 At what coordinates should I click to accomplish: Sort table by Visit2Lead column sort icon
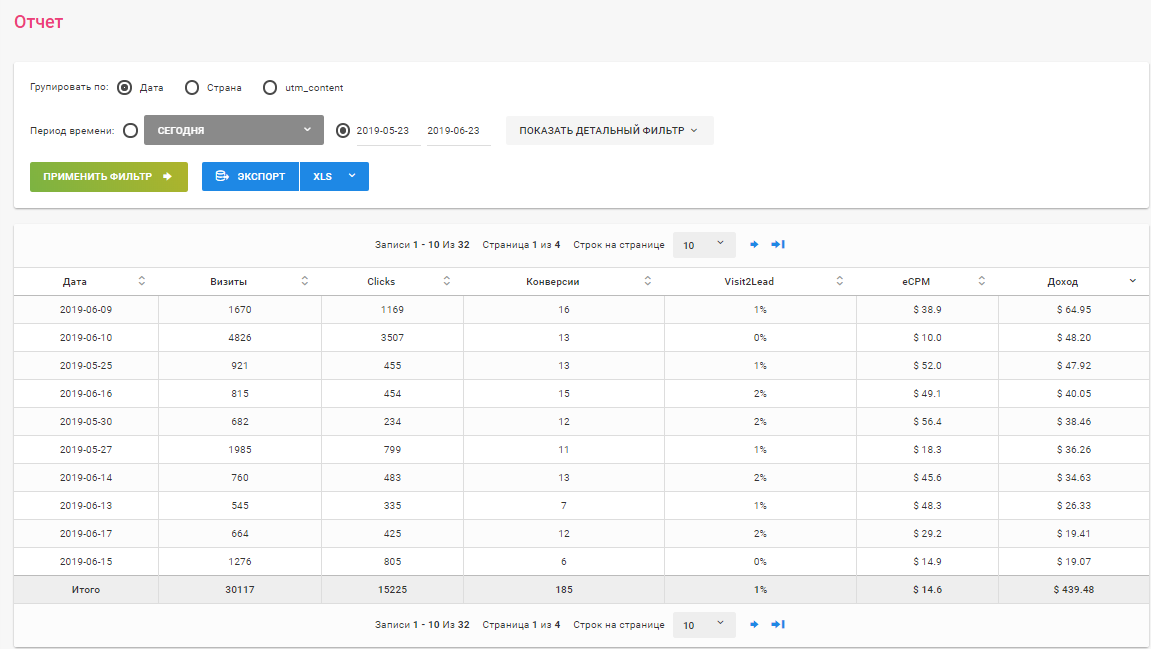pyautogui.click(x=840, y=281)
